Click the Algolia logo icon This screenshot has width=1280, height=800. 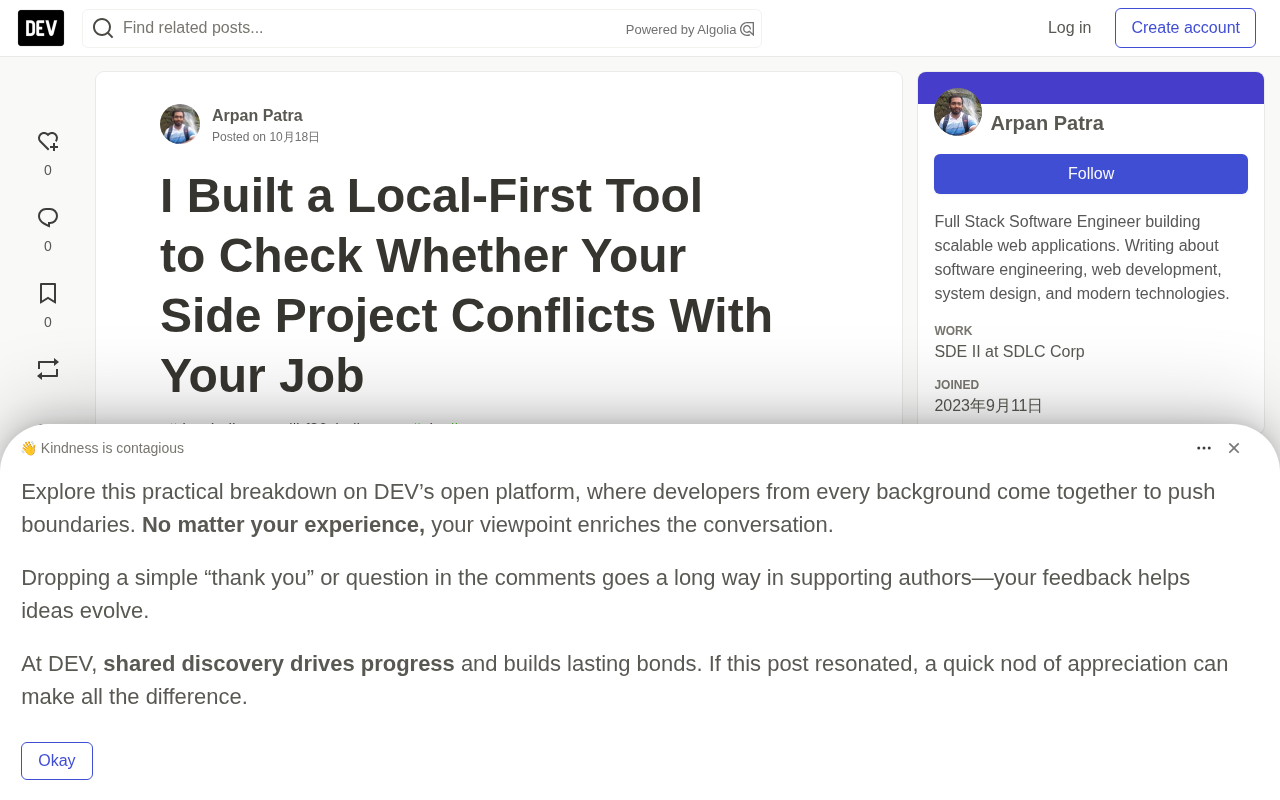pos(747,29)
